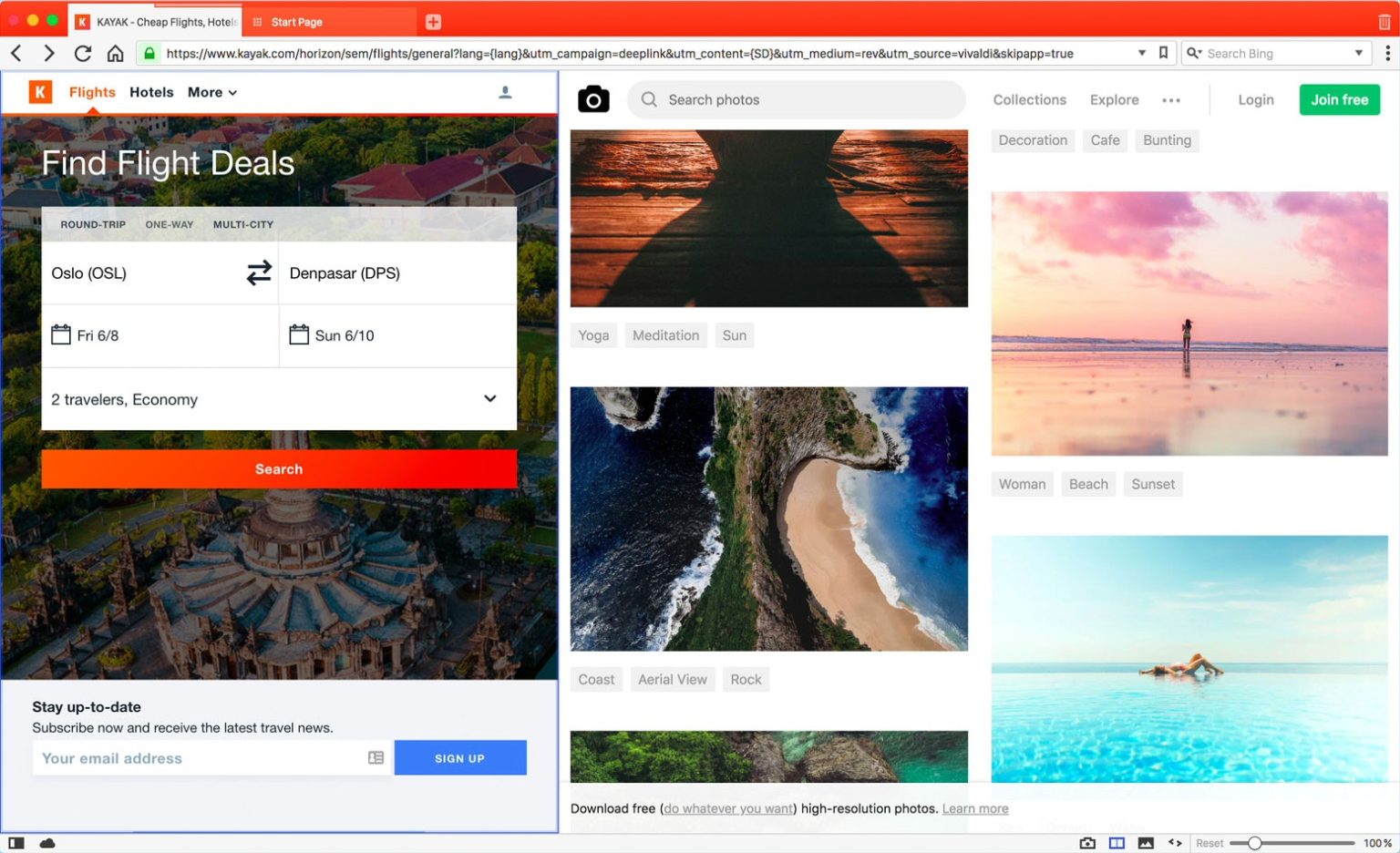Toggle the side panel from bottom left

(x=15, y=843)
